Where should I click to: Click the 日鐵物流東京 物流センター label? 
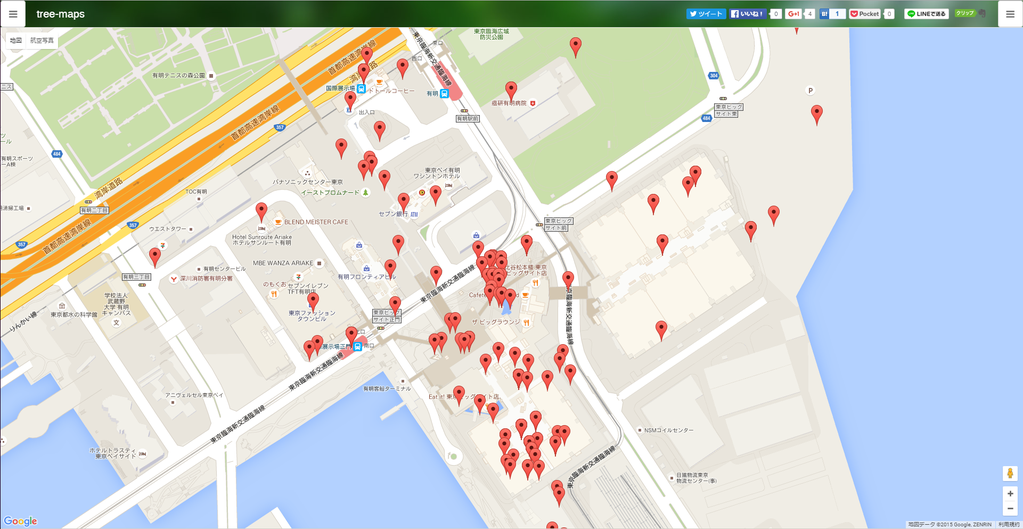(695, 478)
